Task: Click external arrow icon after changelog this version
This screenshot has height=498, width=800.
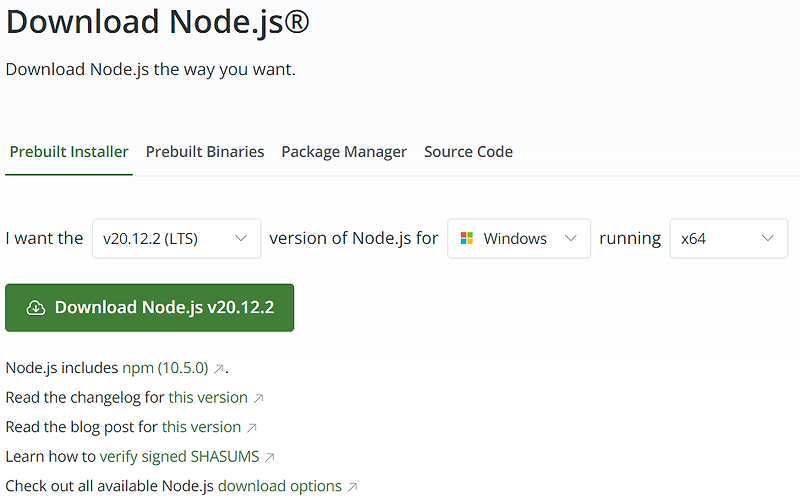Action: point(259,398)
